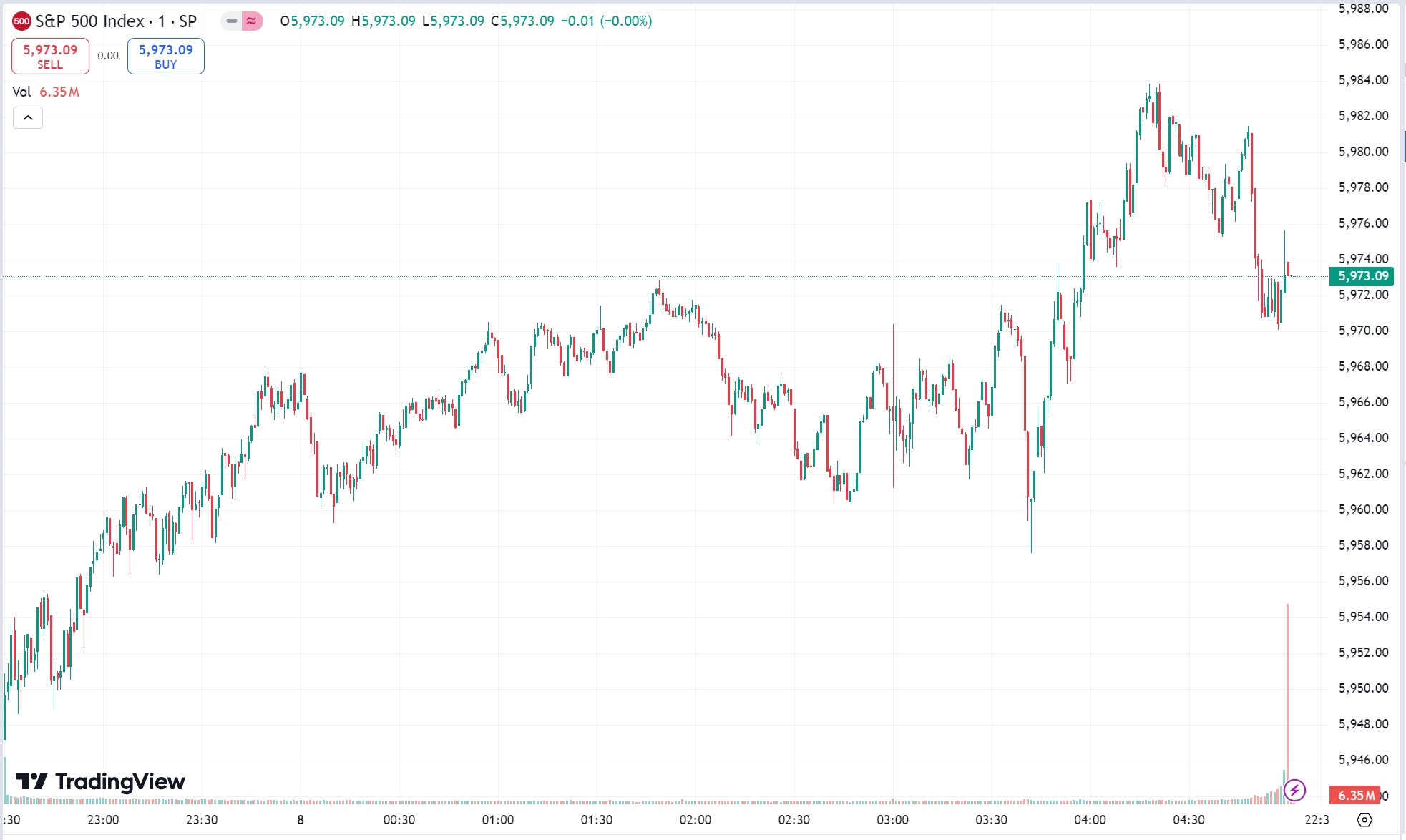The width and height of the screenshot is (1406, 840).
Task: Click the O open price value
Action: pos(313,22)
